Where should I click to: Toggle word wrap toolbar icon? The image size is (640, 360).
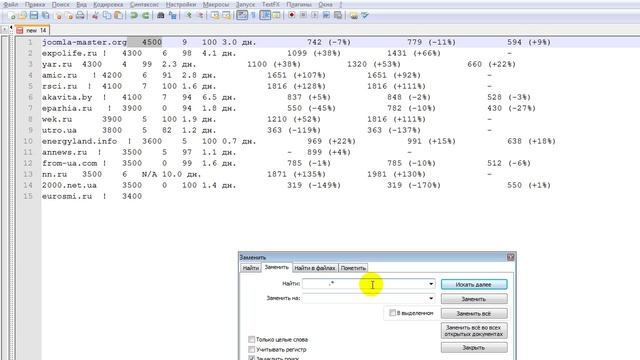[x=242, y=16]
